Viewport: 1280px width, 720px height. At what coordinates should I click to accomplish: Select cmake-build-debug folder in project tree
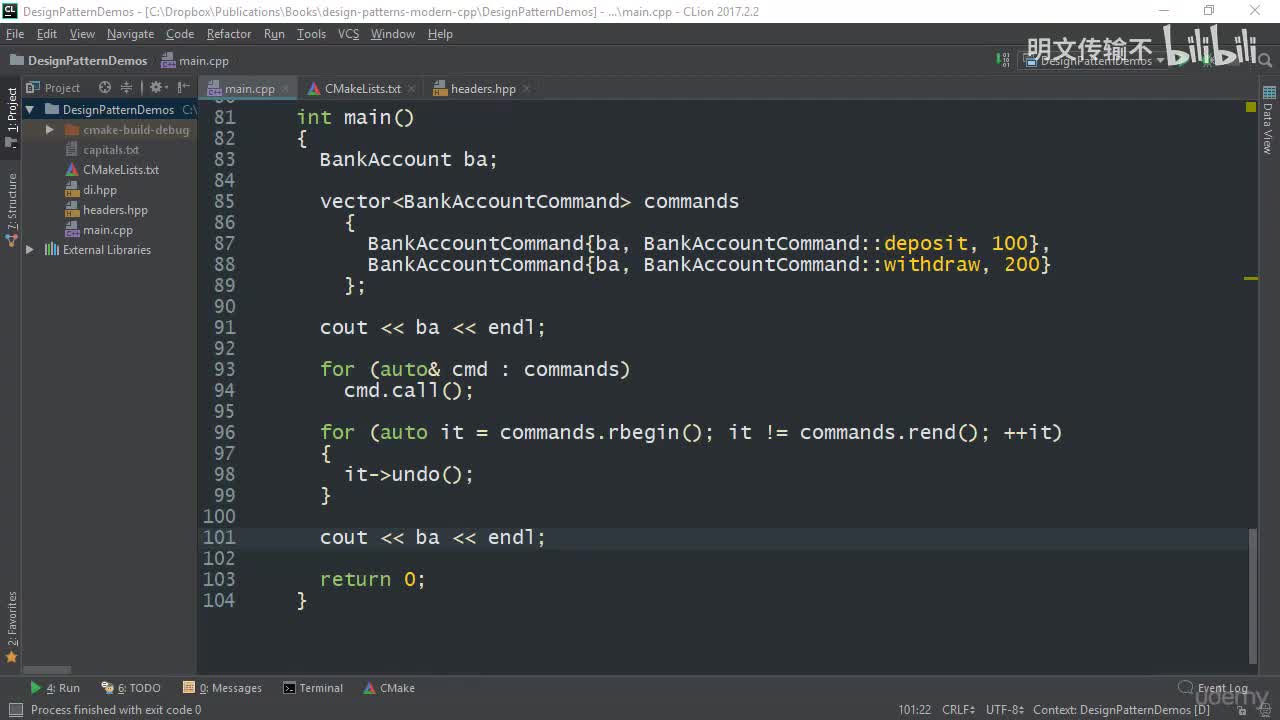(136, 130)
